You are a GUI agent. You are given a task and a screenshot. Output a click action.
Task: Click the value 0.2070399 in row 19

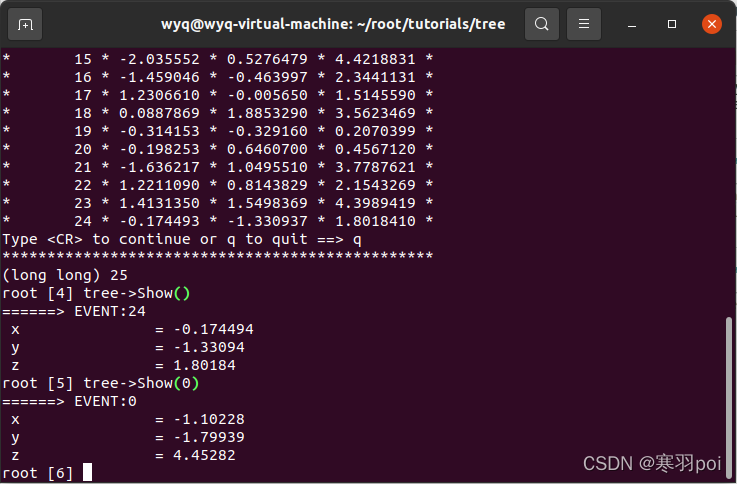(375, 131)
